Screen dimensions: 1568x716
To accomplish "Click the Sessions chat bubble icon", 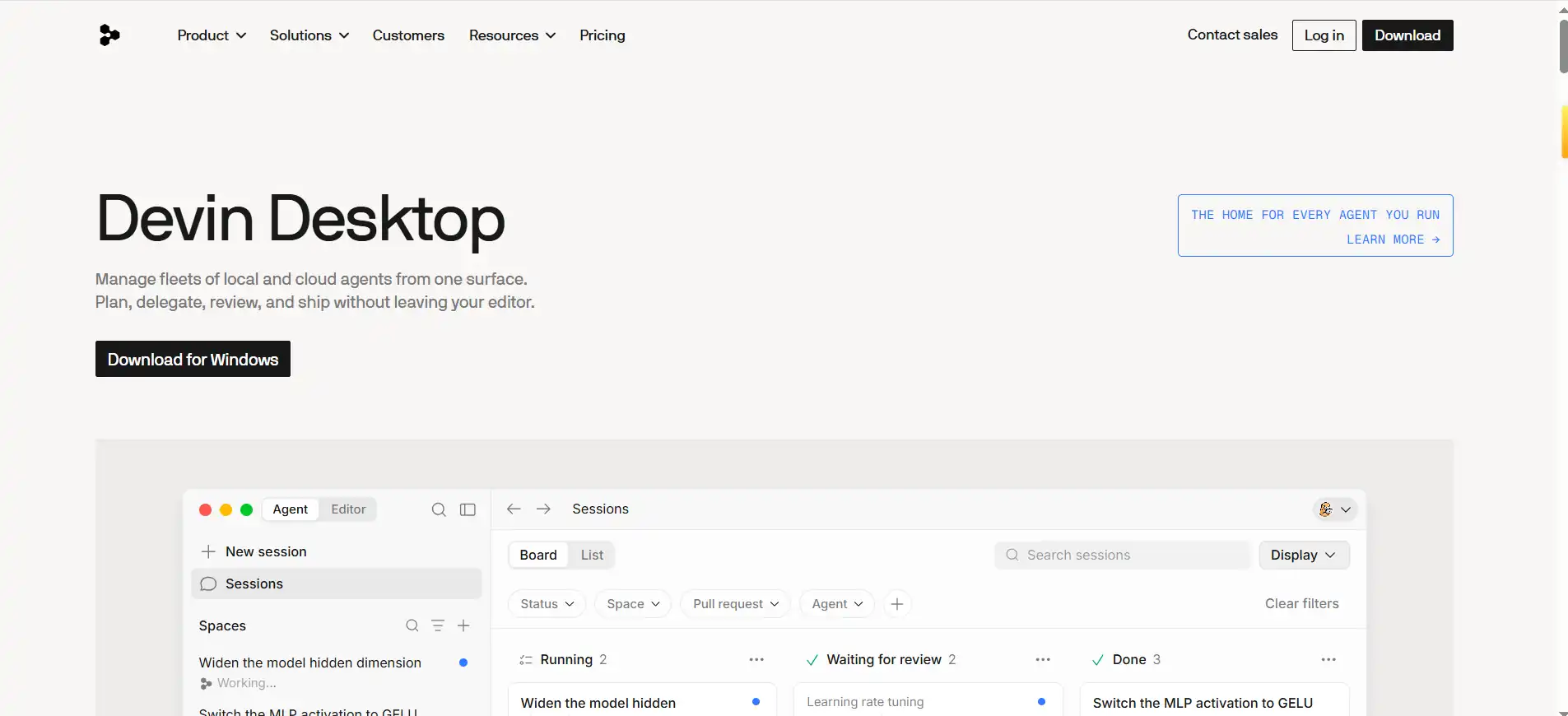I will point(208,583).
